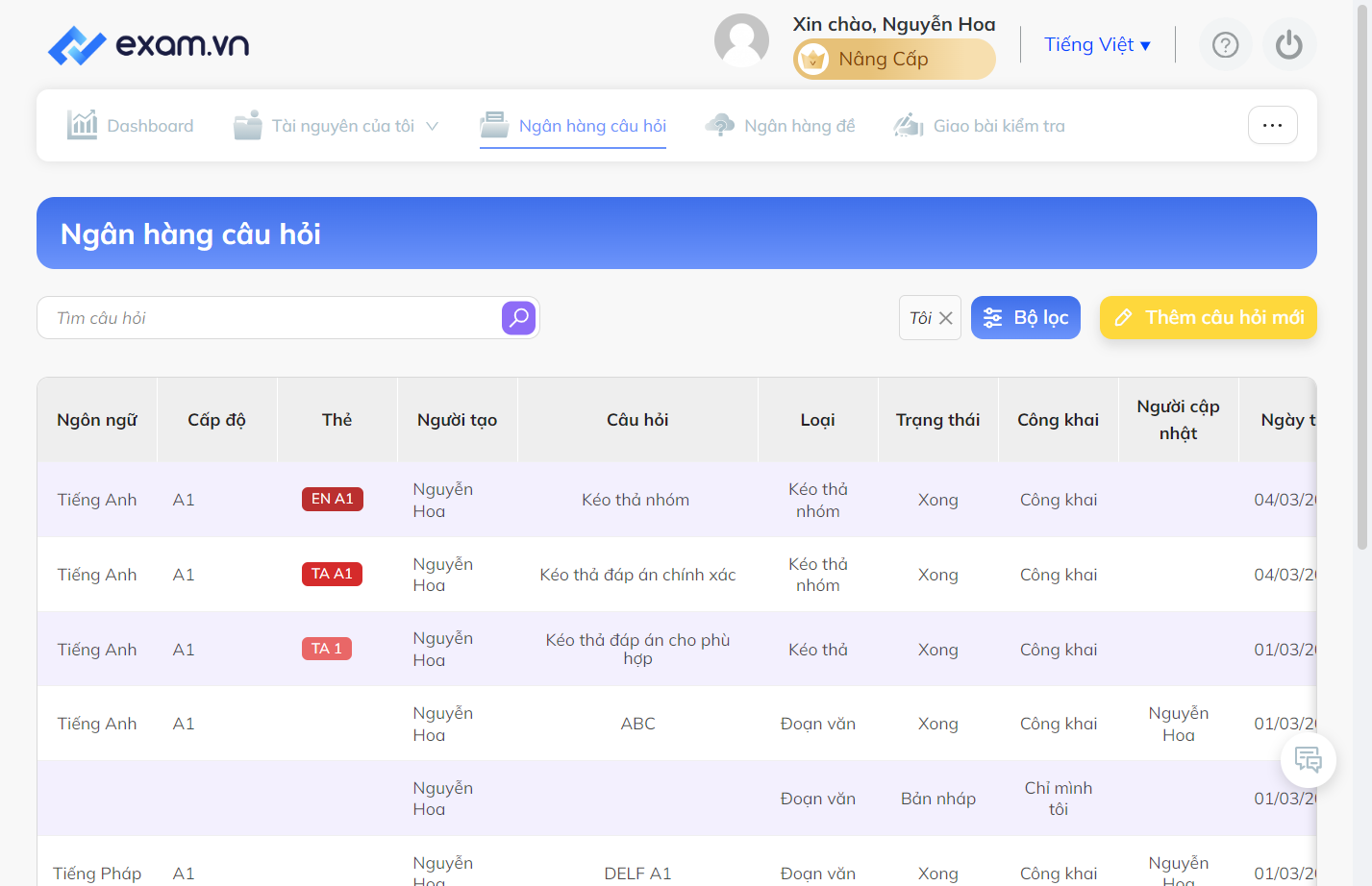Screen dimensions: 1372x886
Task: Focus the Tìm câu hỏi search field
Action: (269, 318)
